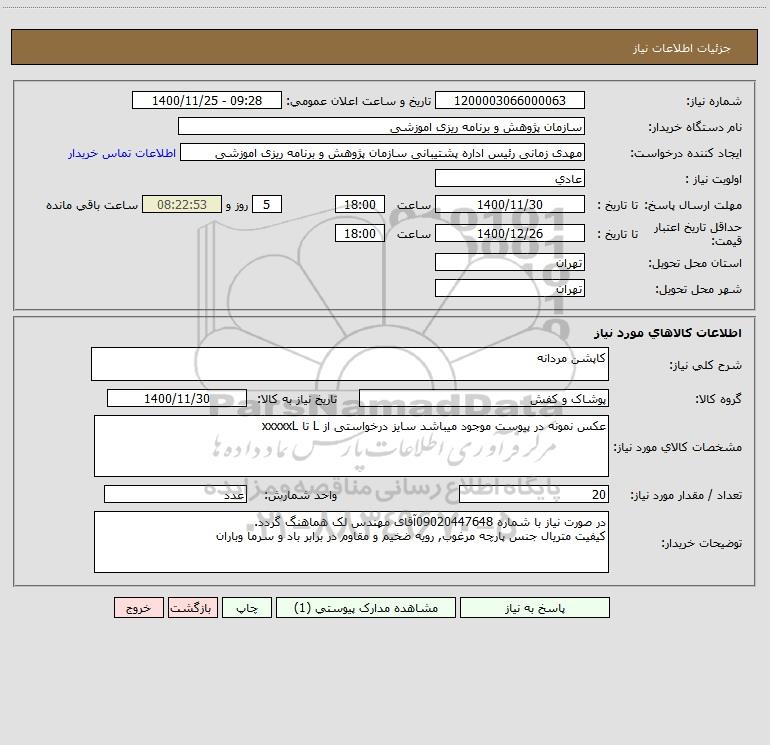Screen dimensions: 770x745
Task: Click the quantity field showing 20
Action: [x=534, y=494]
